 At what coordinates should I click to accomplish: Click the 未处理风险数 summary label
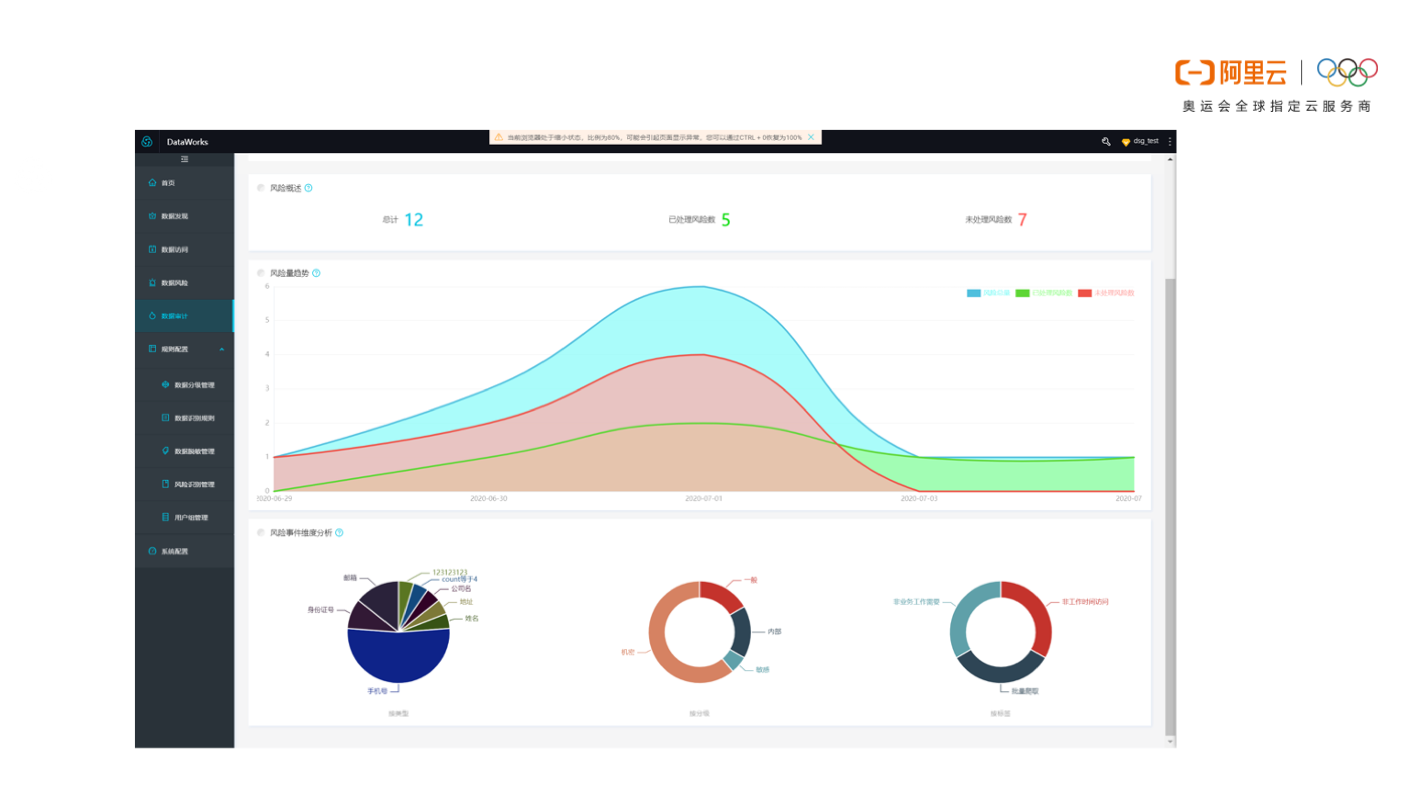(x=989, y=220)
